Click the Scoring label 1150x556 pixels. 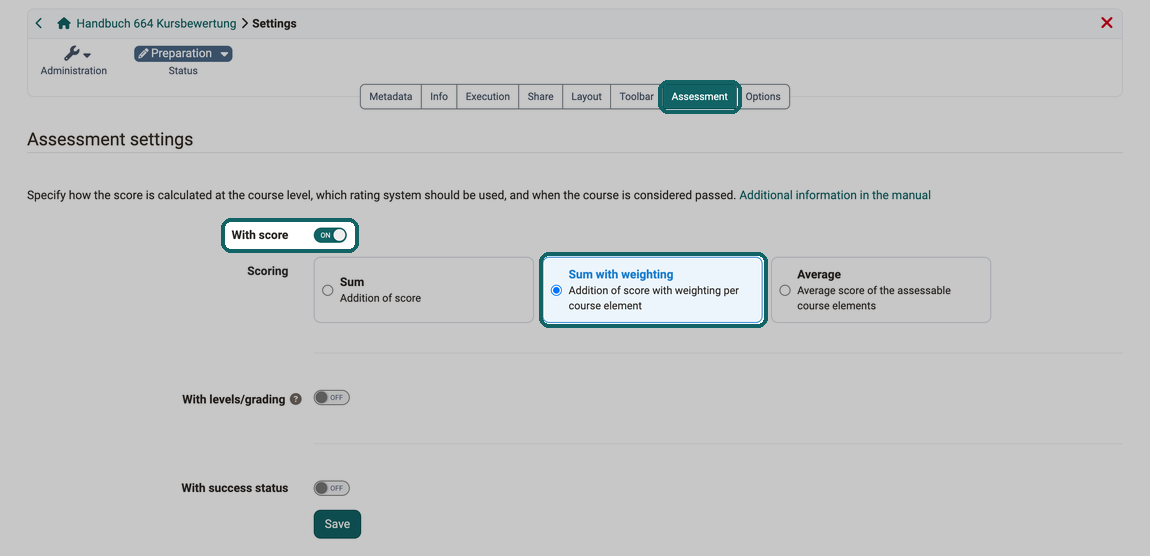click(268, 271)
